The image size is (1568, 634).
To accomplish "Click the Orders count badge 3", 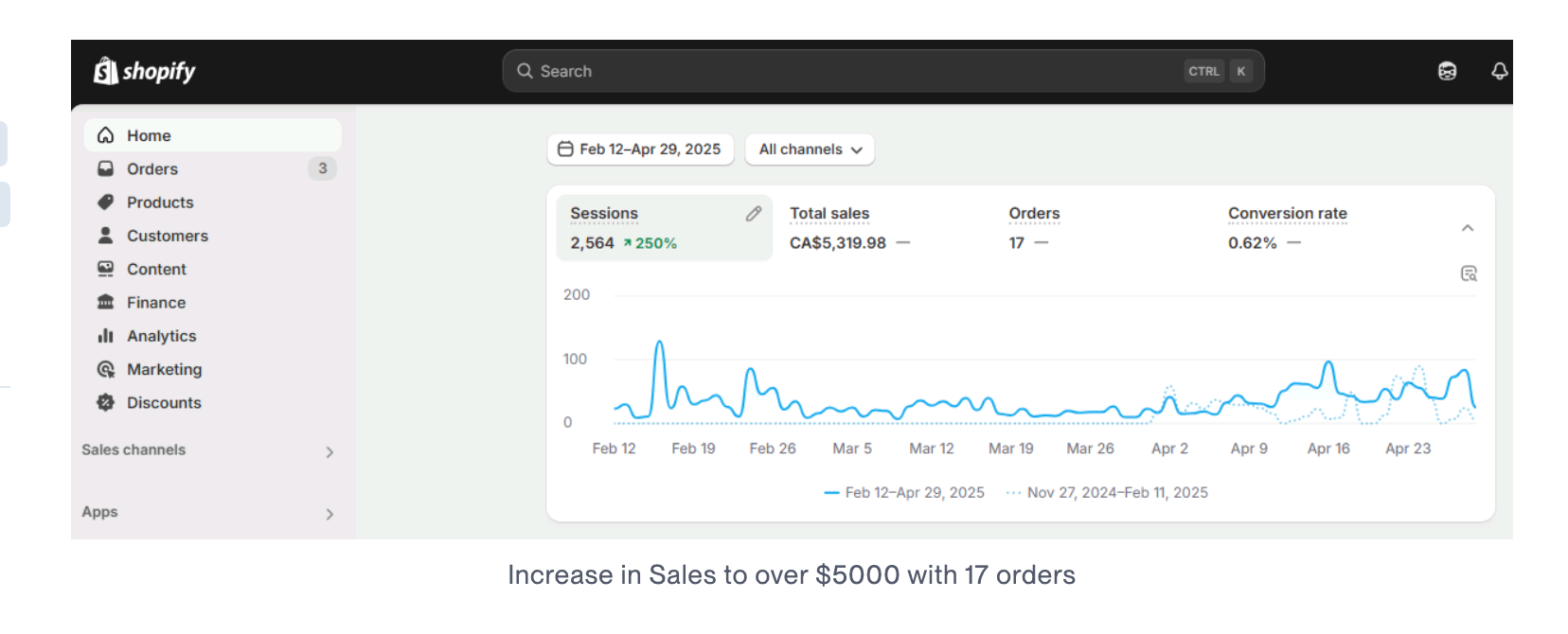I will pyautogui.click(x=322, y=168).
